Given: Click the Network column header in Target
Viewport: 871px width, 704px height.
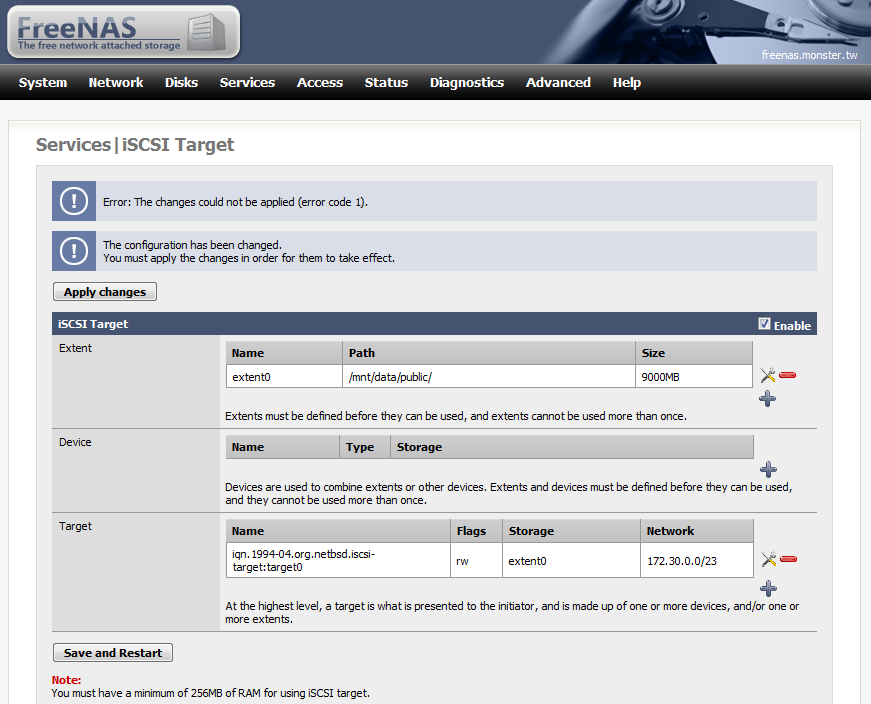Looking at the screenshot, I should 697,531.
